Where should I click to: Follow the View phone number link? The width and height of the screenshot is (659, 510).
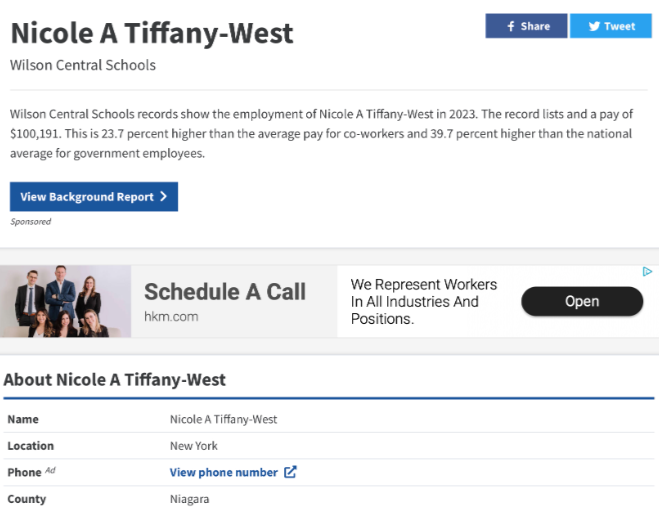(x=224, y=472)
